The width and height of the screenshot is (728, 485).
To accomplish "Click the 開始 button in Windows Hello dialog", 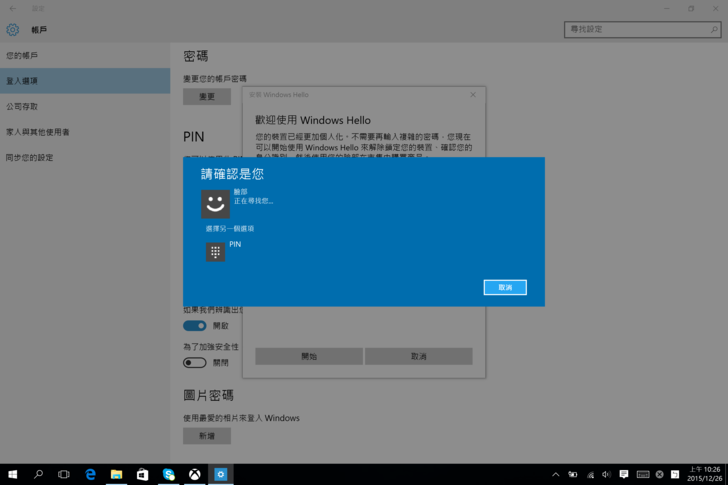I will (x=309, y=356).
